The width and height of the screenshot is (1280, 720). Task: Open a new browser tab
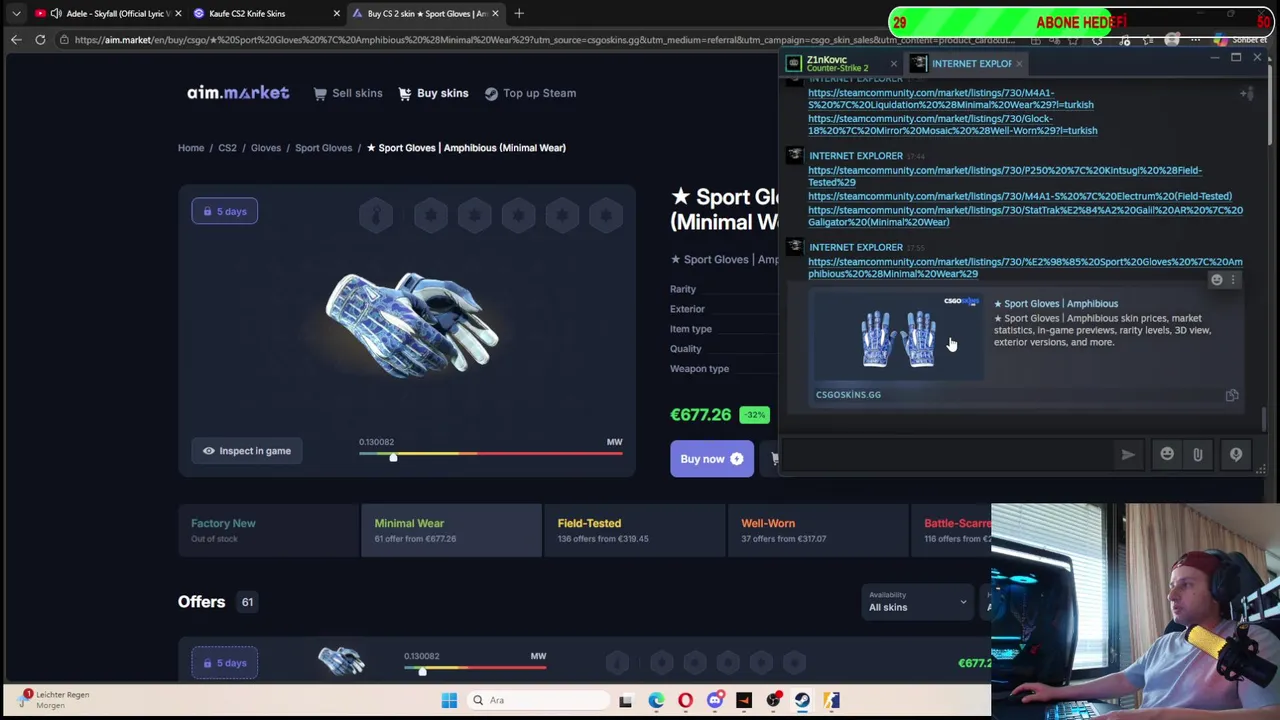tap(519, 14)
